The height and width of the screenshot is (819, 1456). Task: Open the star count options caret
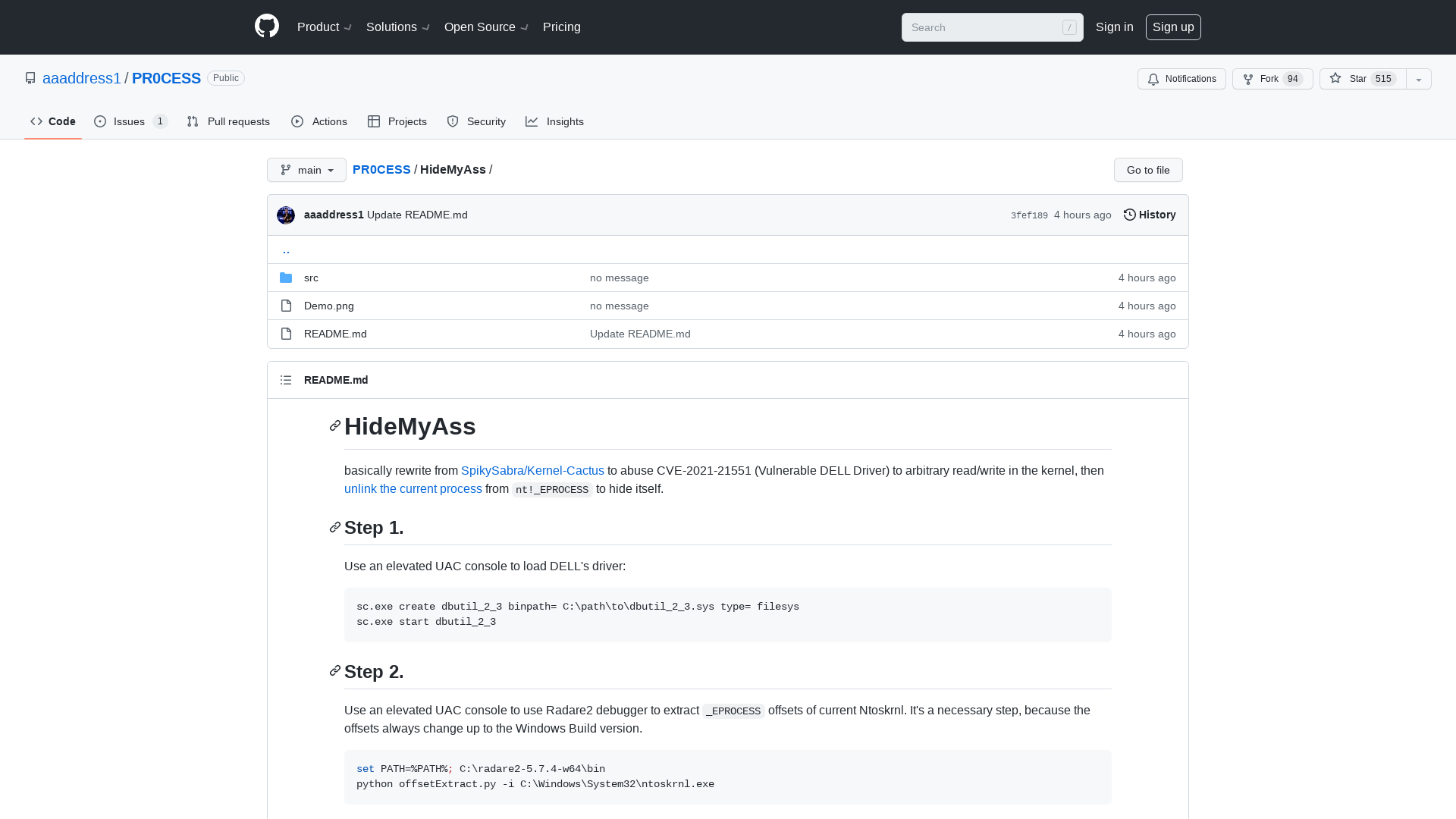pos(1418,79)
